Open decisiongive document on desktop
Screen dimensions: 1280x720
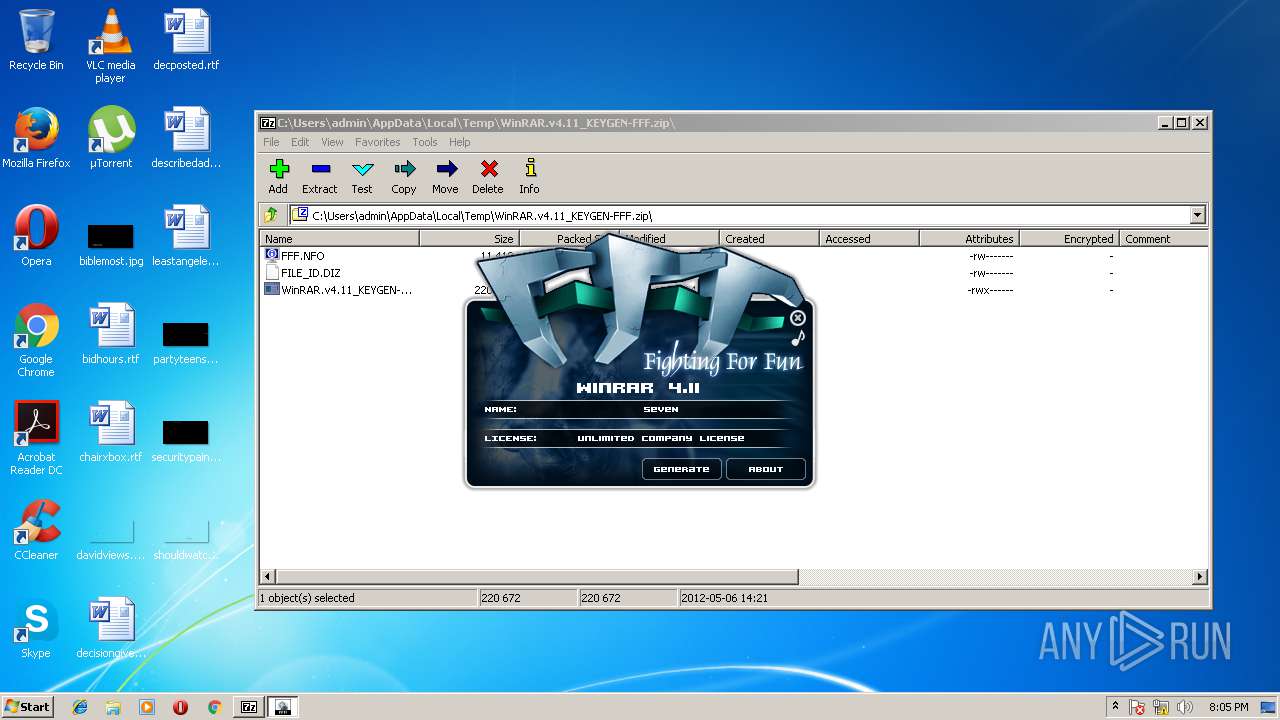[x=110, y=628]
